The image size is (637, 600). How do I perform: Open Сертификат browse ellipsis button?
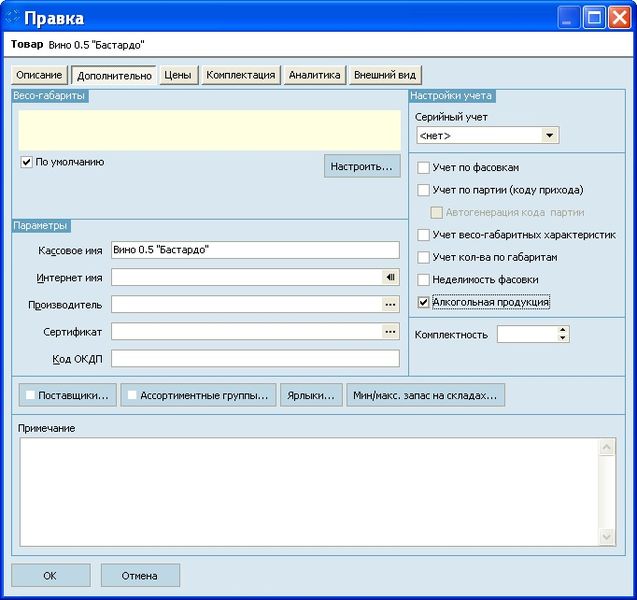click(x=390, y=331)
